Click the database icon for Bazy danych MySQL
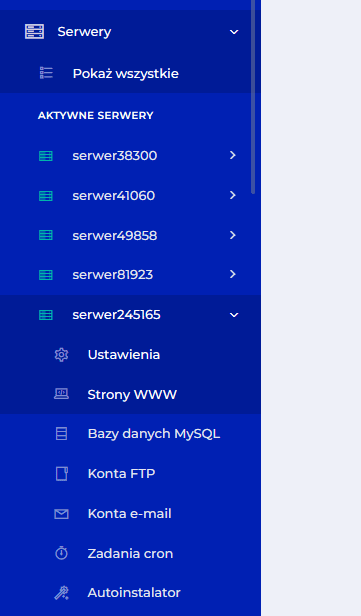 pyautogui.click(x=61, y=434)
